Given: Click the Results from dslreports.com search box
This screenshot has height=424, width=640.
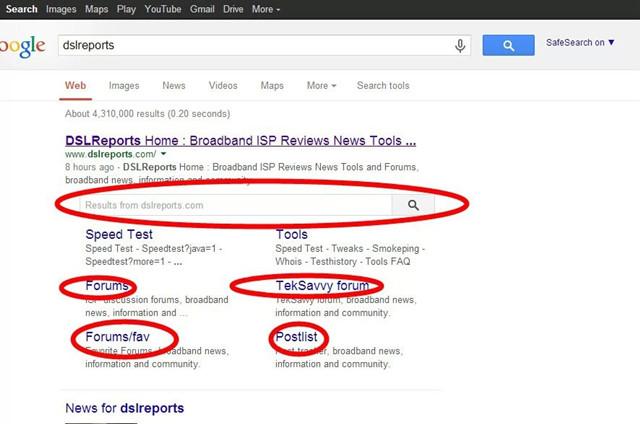Looking at the screenshot, I should (236, 205).
